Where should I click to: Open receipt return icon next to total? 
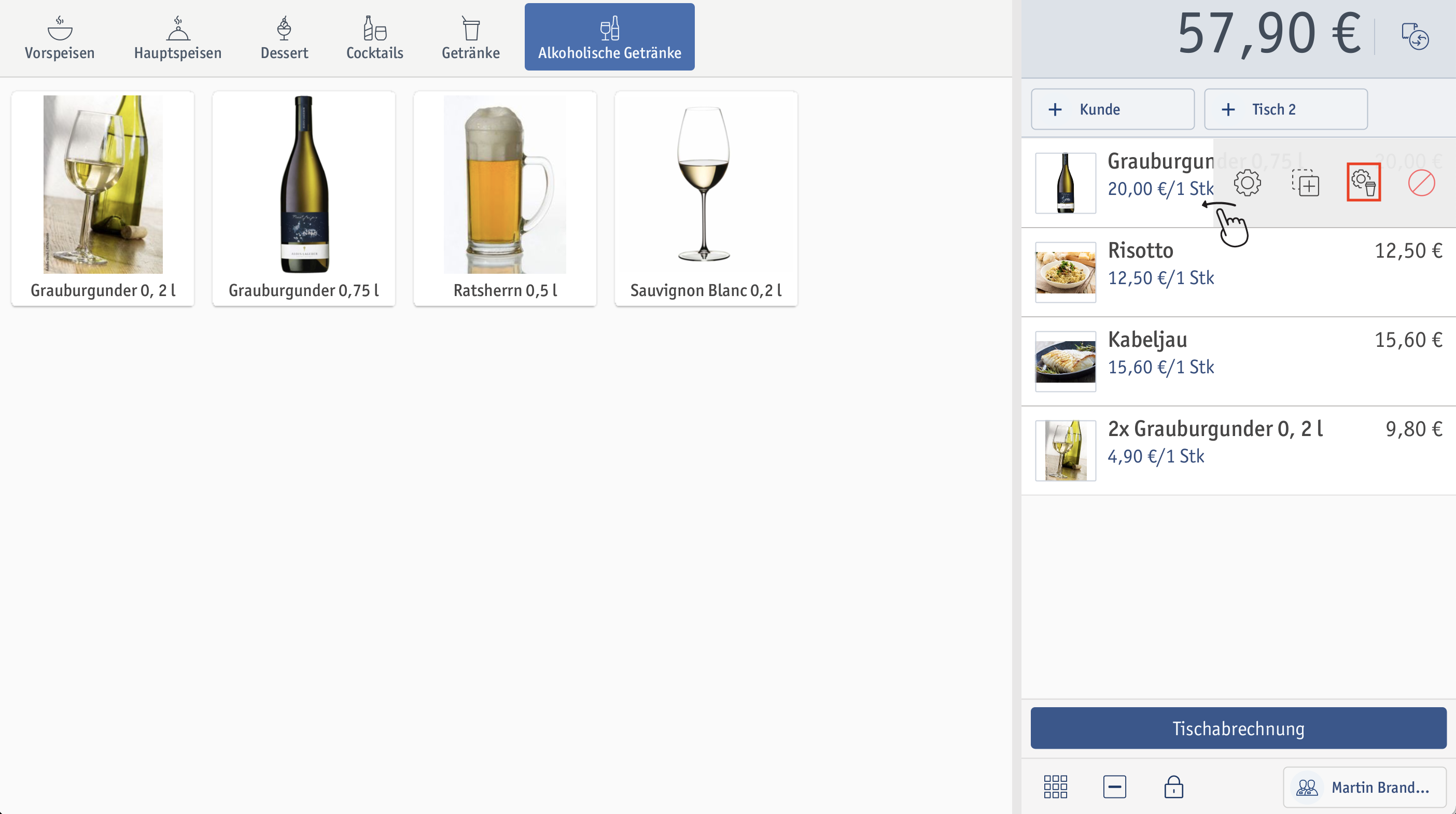[x=1415, y=37]
